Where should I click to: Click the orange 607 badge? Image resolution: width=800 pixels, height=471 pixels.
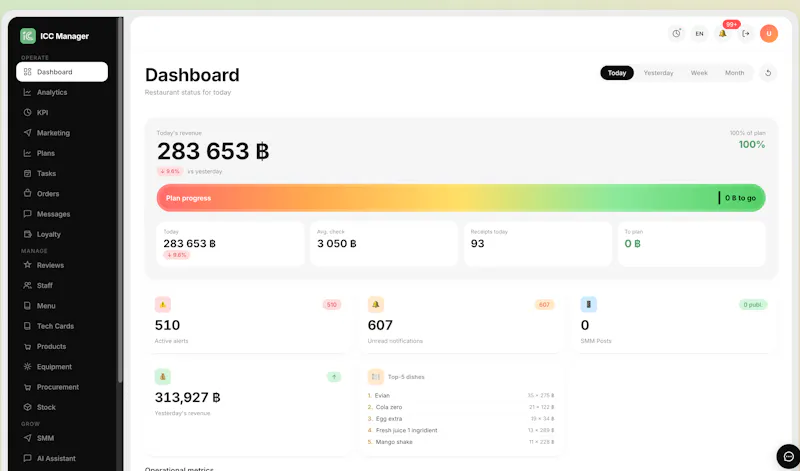click(x=544, y=305)
